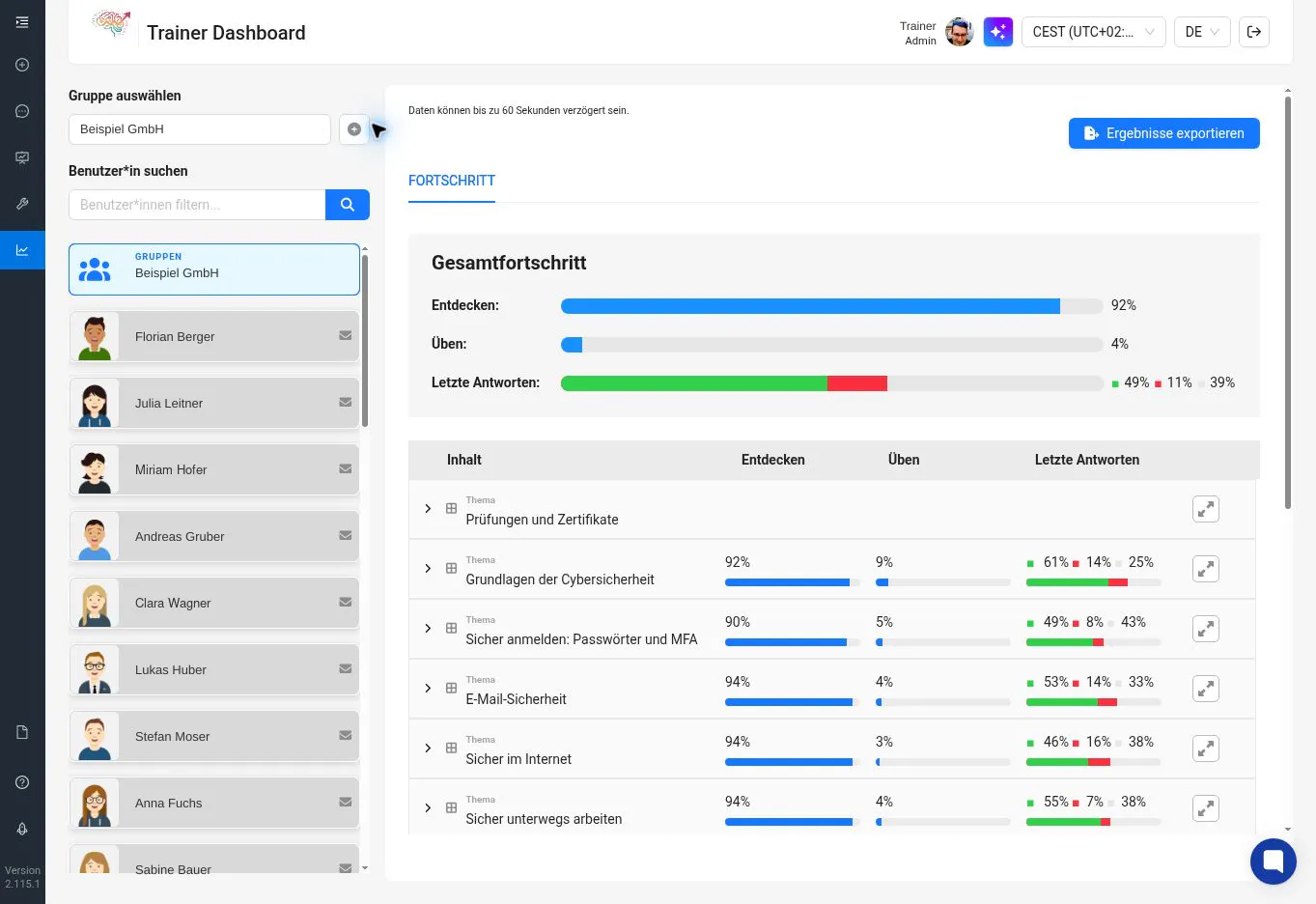Click add-group plus button next to Beispiel GmbH
The width and height of the screenshot is (1316, 904).
click(354, 129)
